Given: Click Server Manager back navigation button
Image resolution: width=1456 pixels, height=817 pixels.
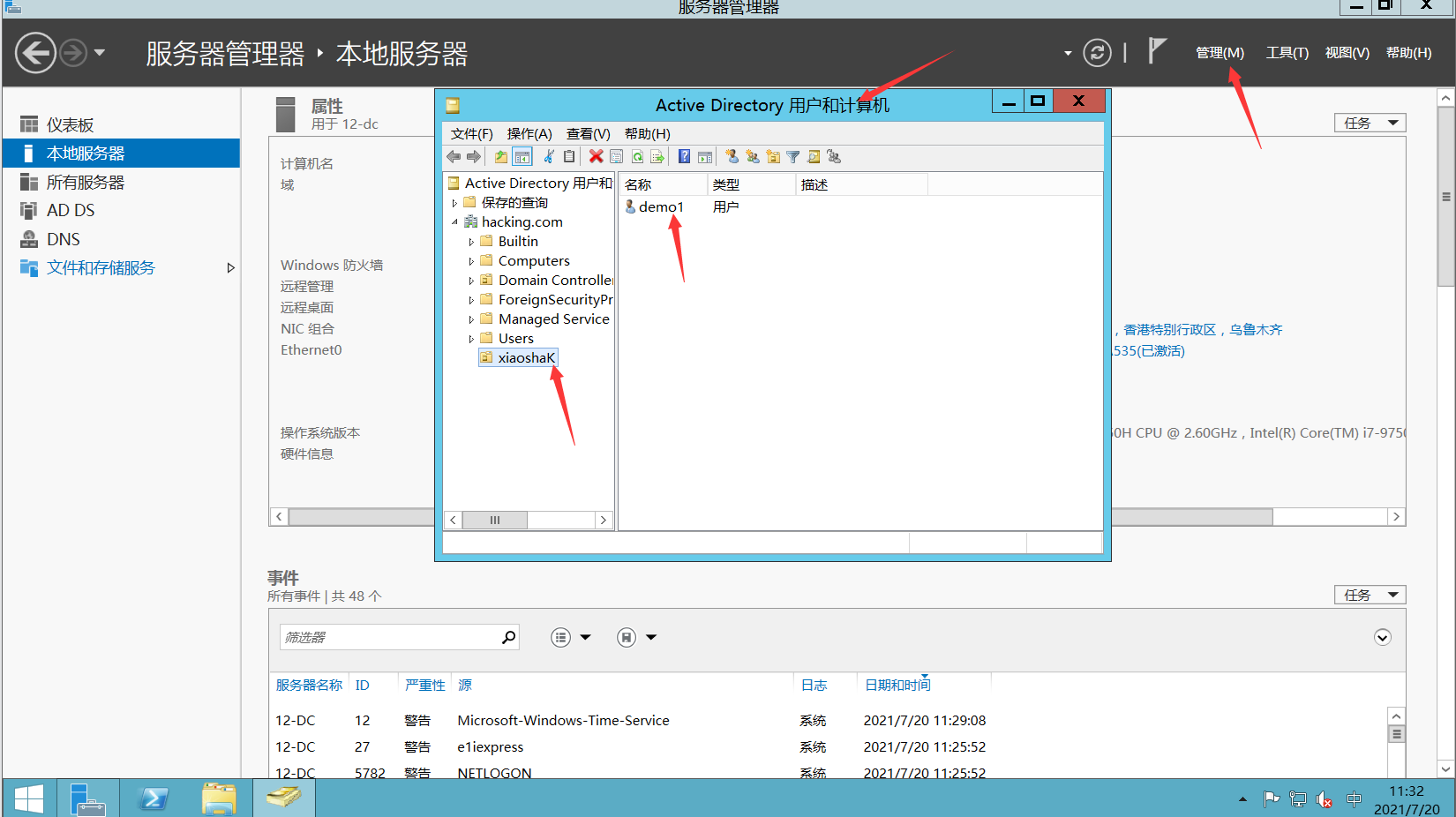Looking at the screenshot, I should (35, 53).
